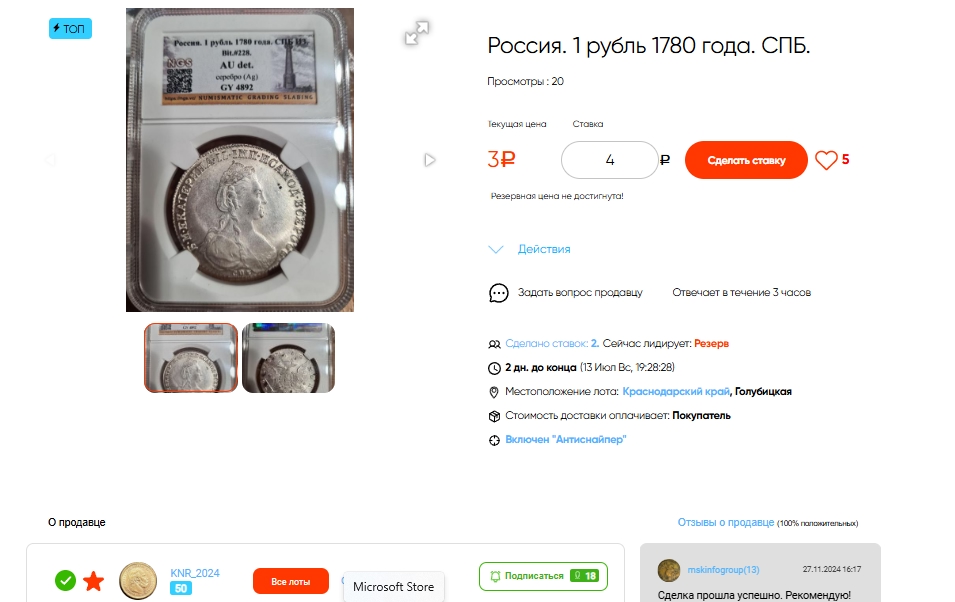The image size is (955, 602).
Task: Click the heart favorite icon
Action: [x=826, y=160]
